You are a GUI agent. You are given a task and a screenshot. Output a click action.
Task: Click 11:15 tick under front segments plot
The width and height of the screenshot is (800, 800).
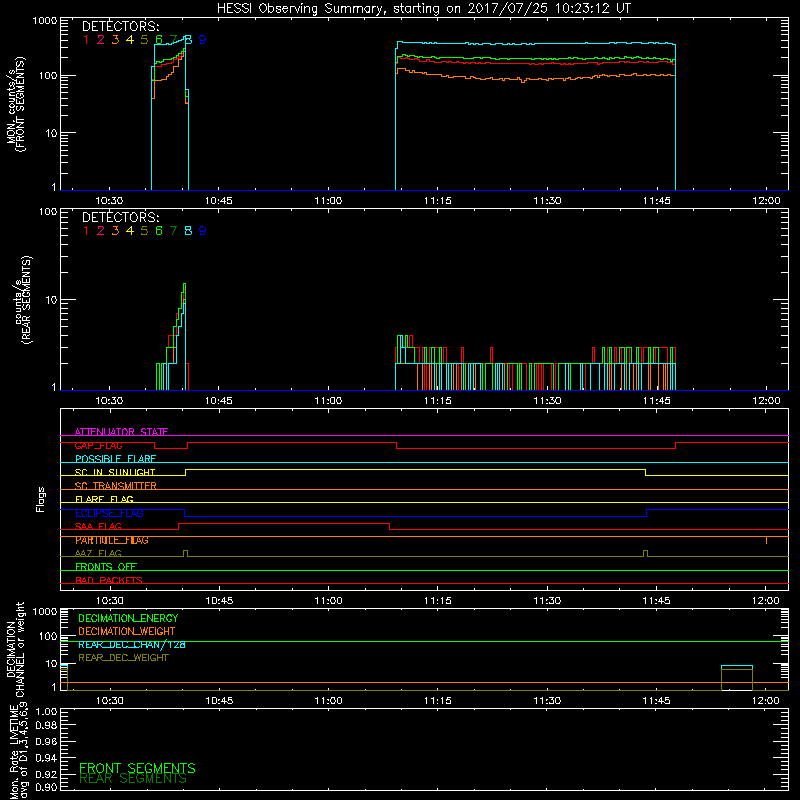(x=438, y=201)
